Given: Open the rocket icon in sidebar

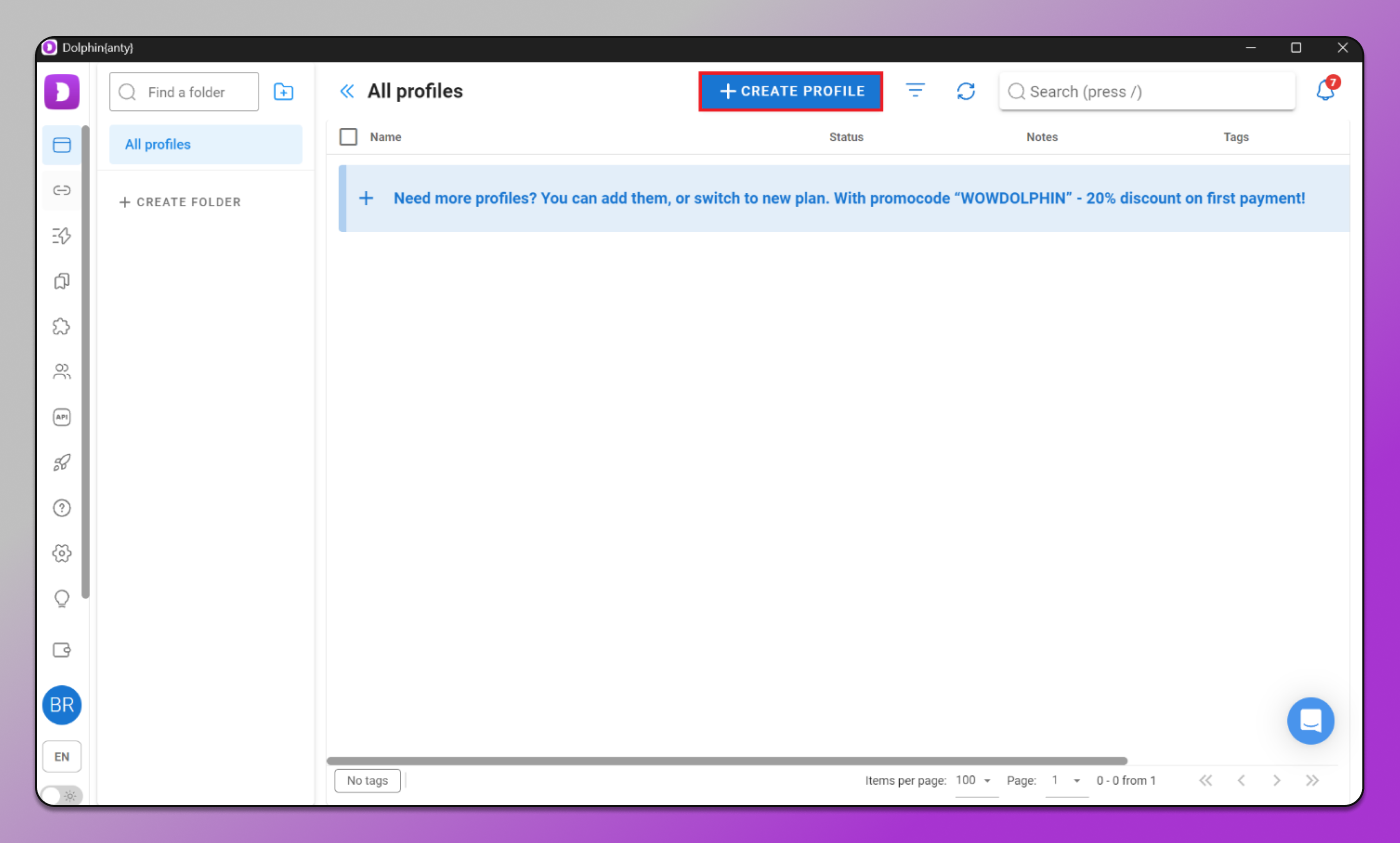Looking at the screenshot, I should tap(62, 462).
